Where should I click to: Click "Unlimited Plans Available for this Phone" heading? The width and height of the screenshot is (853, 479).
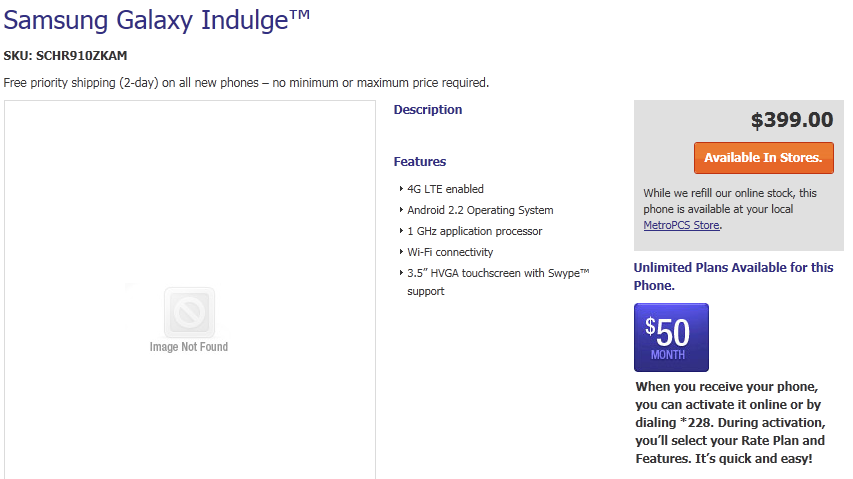[733, 276]
